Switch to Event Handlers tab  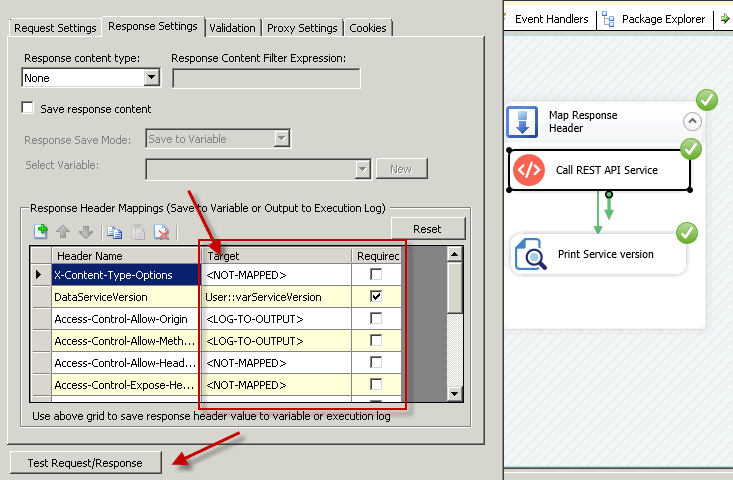click(x=552, y=19)
